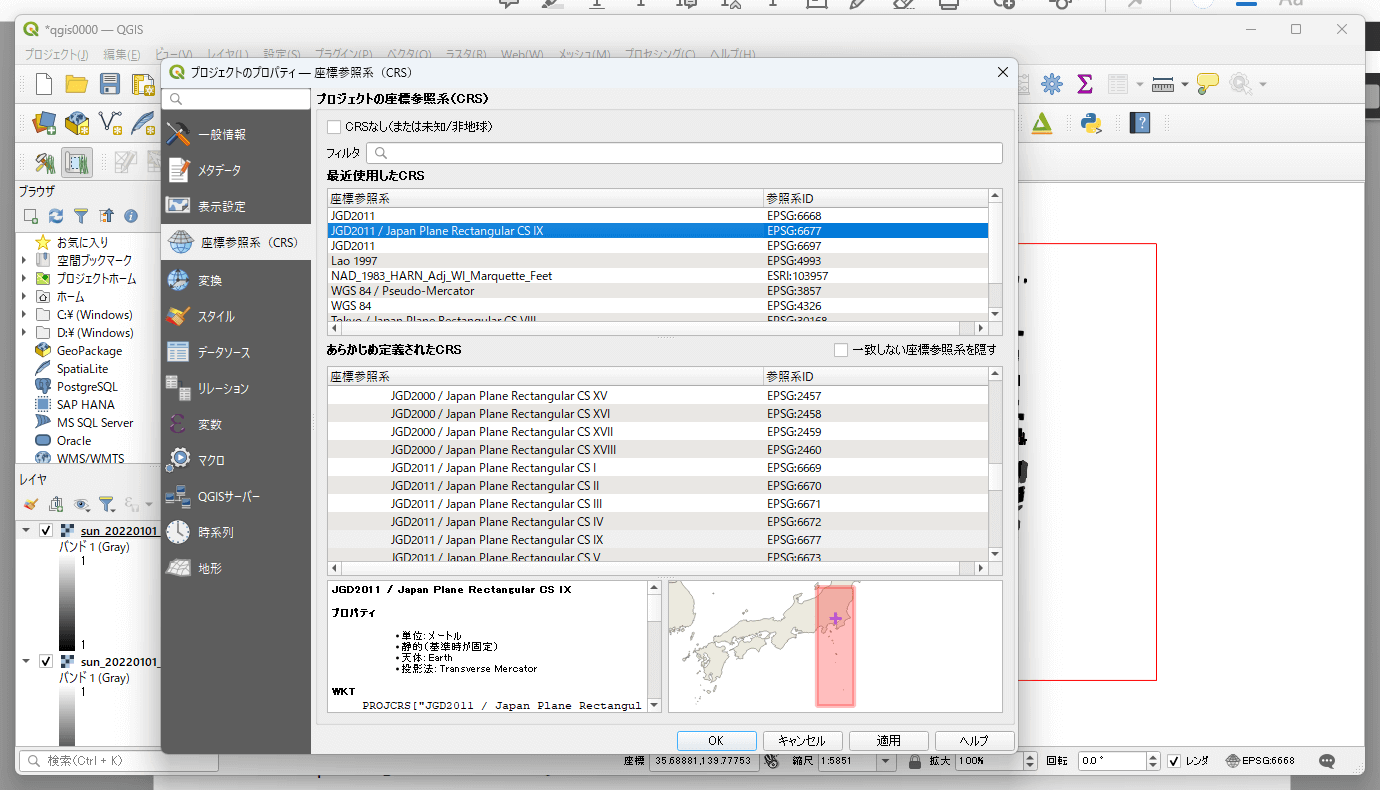The height and width of the screenshot is (790, 1380).
Task: Click the Statistical Summary sigma icon
Action: (1084, 84)
